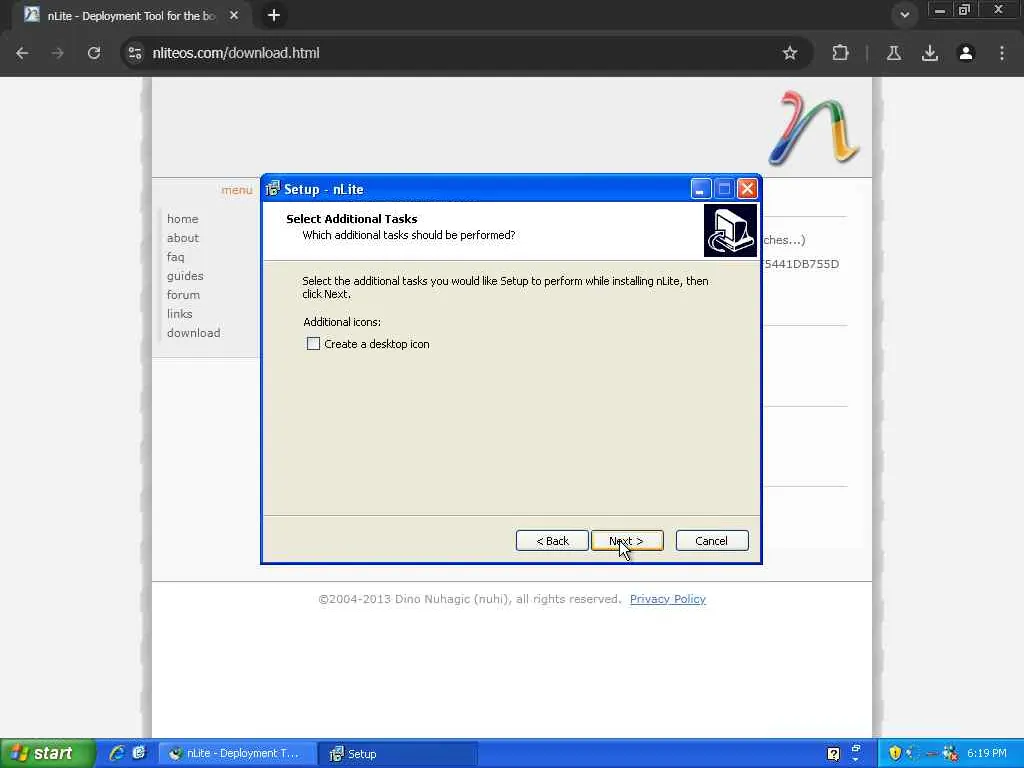Viewport: 1024px width, 768px height.
Task: Open the browser Downloads icon
Action: [930, 53]
